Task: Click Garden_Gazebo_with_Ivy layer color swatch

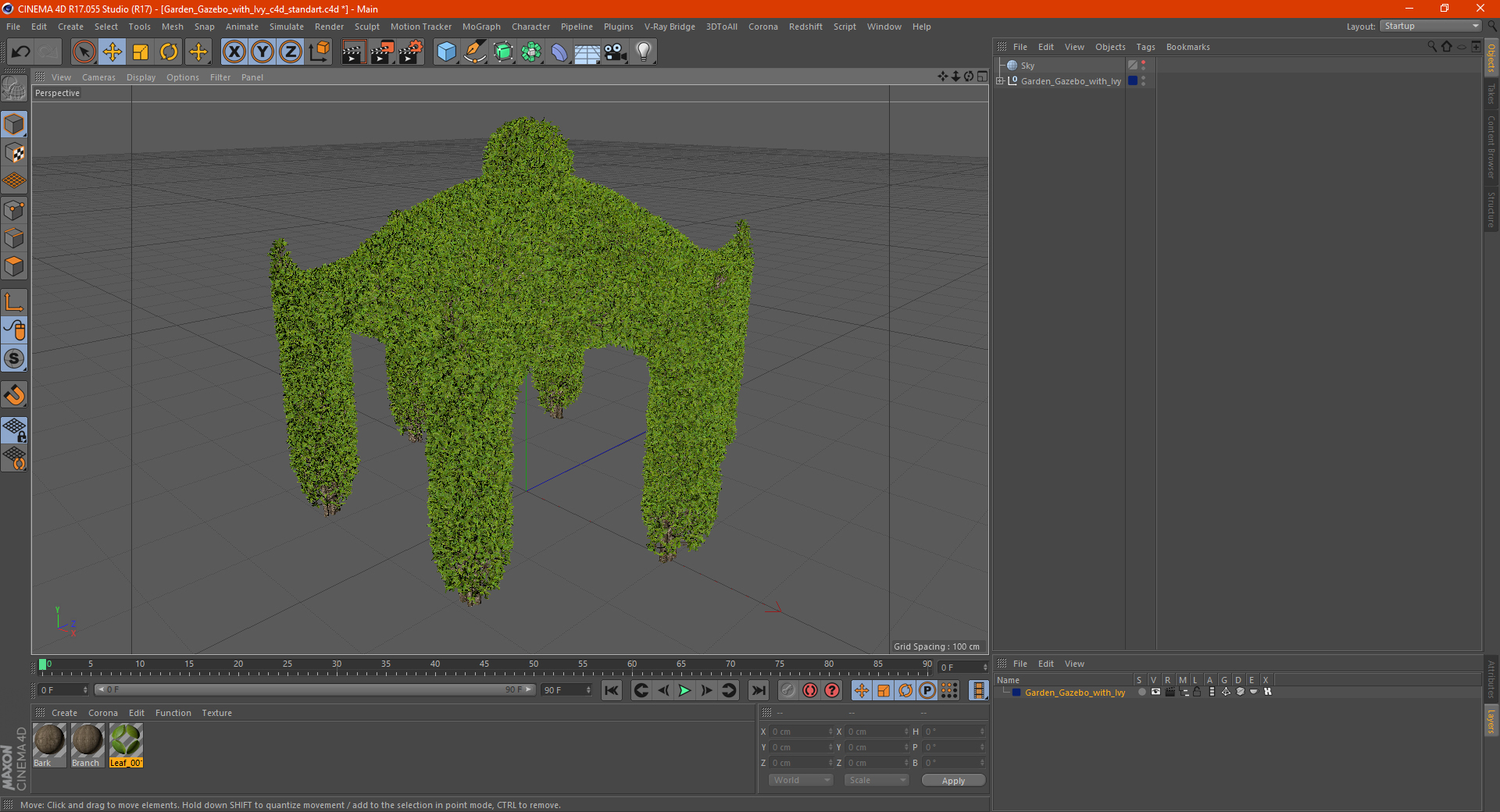Action: point(1016,693)
